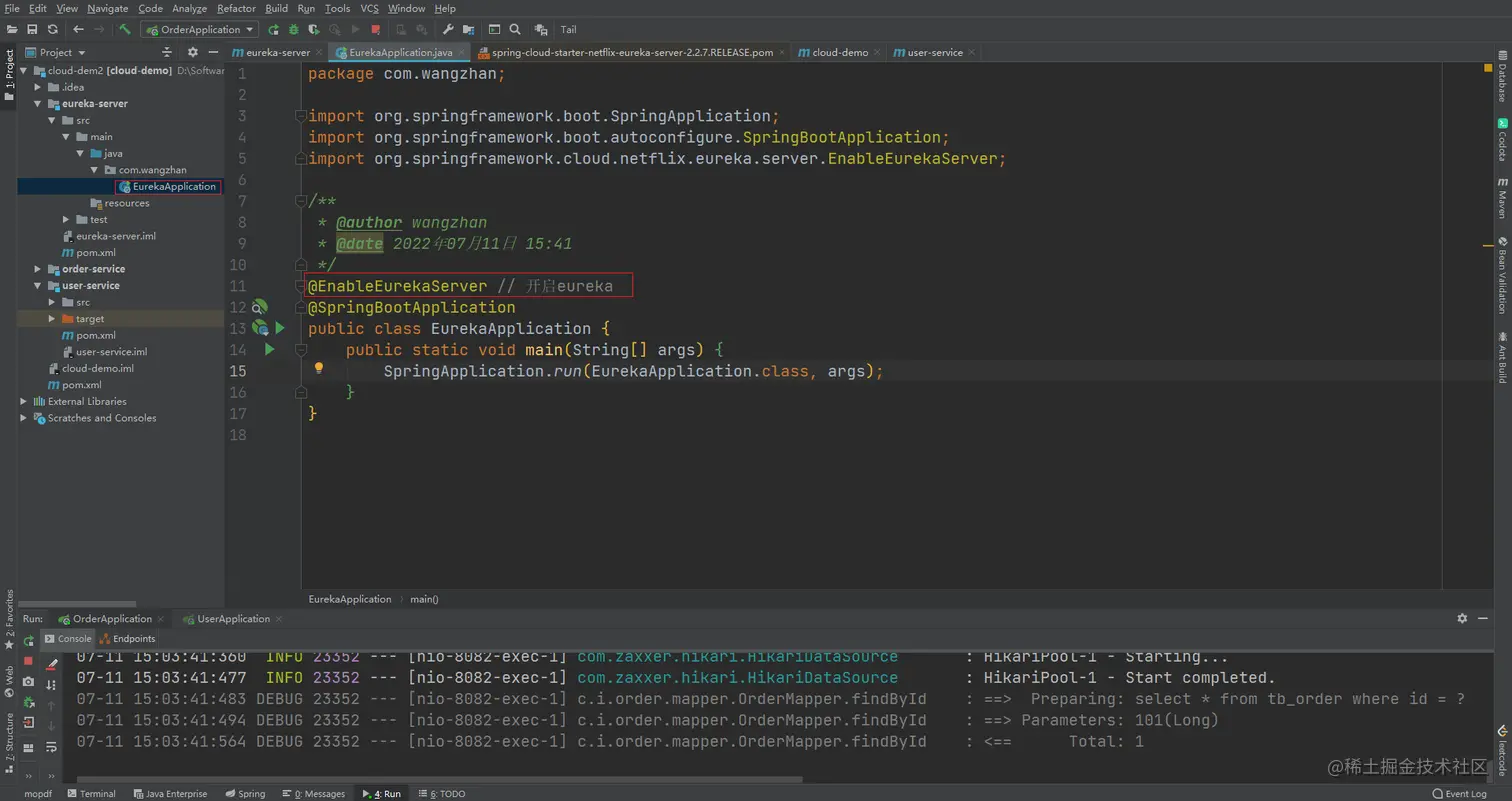This screenshot has height=801, width=1512.
Task: Open Project Structure toolbar icon
Action: coord(467,29)
